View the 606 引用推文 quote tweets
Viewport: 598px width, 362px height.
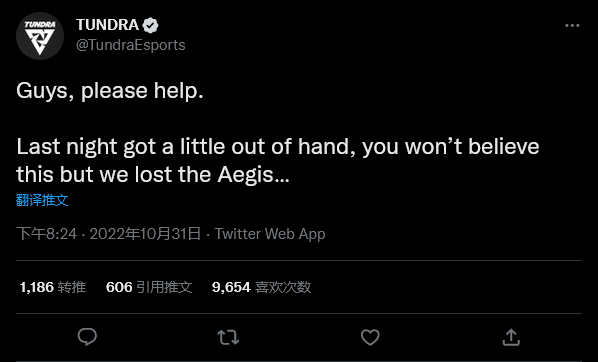(x=149, y=287)
